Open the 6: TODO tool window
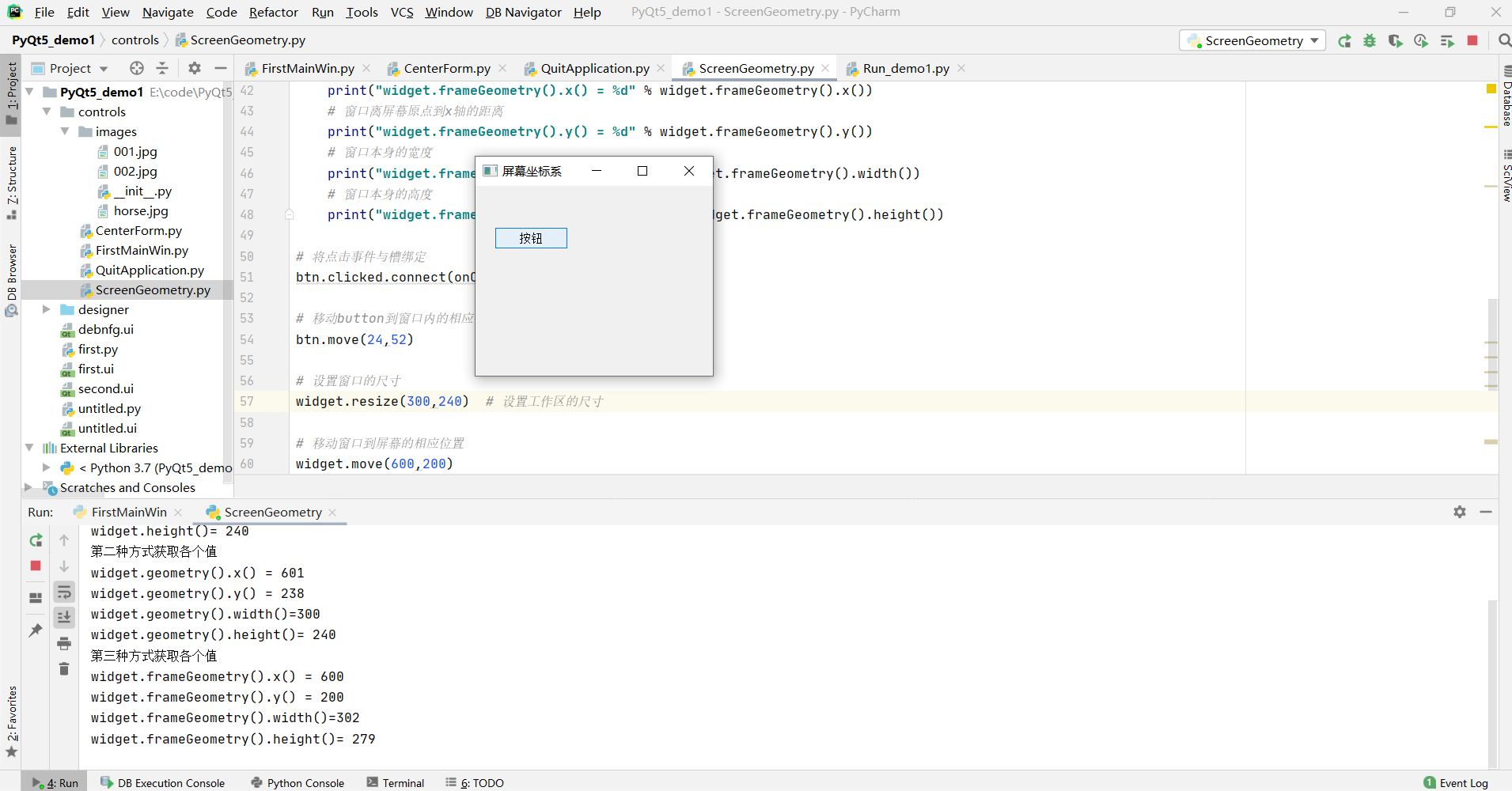This screenshot has height=791, width=1512. coord(475,782)
